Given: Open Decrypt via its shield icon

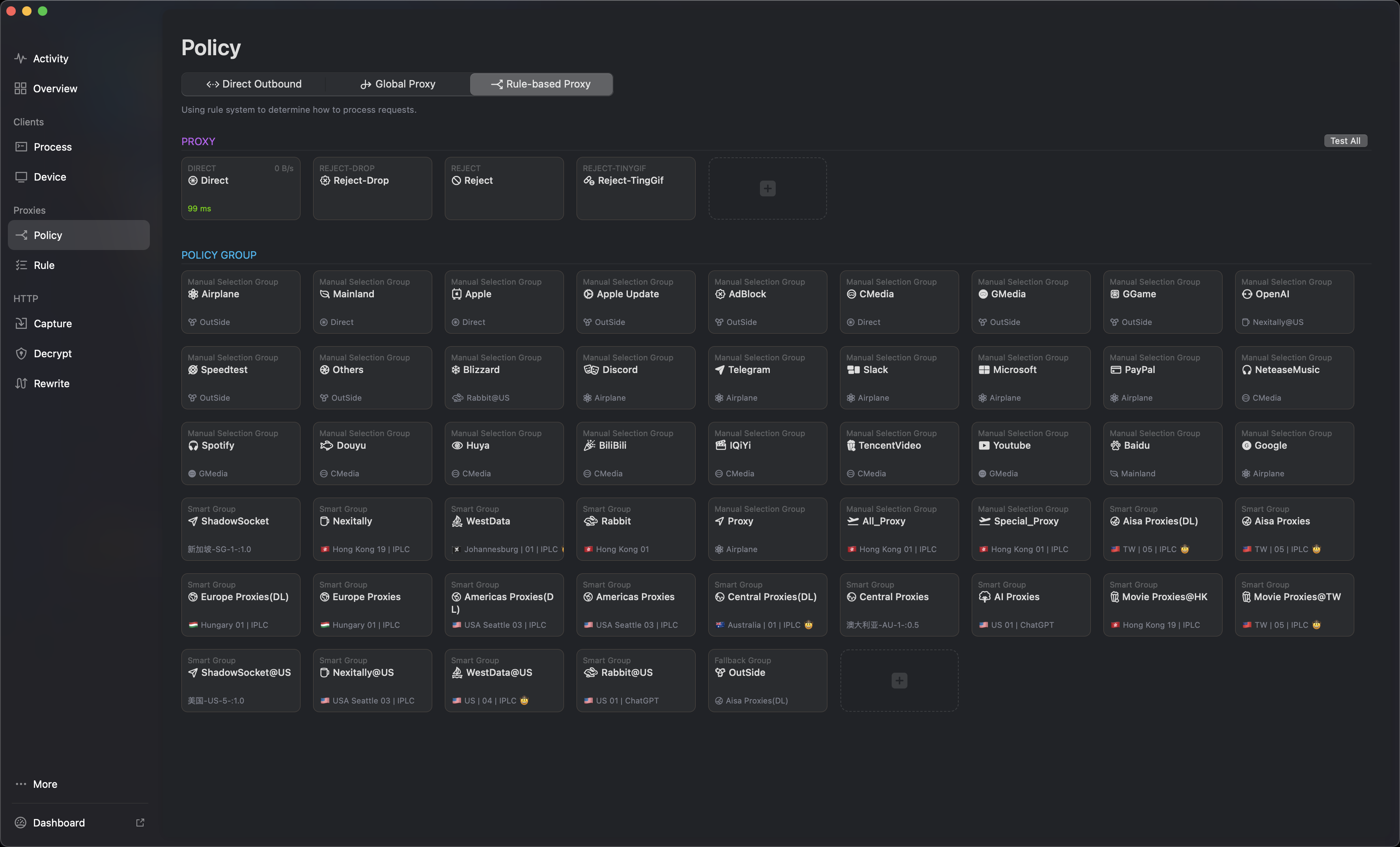Looking at the screenshot, I should [x=21, y=353].
